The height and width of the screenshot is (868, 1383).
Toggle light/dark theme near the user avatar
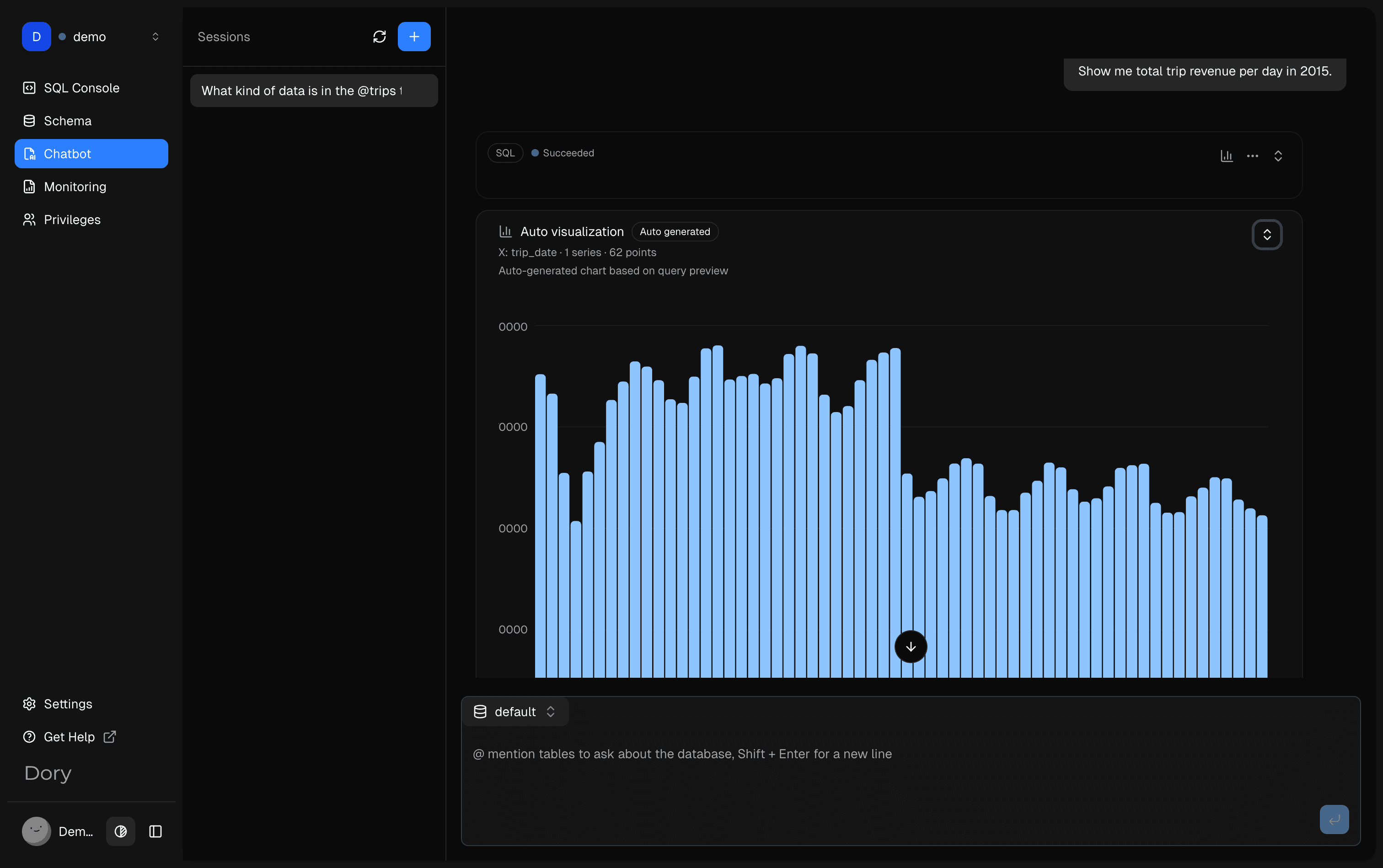tap(120, 830)
